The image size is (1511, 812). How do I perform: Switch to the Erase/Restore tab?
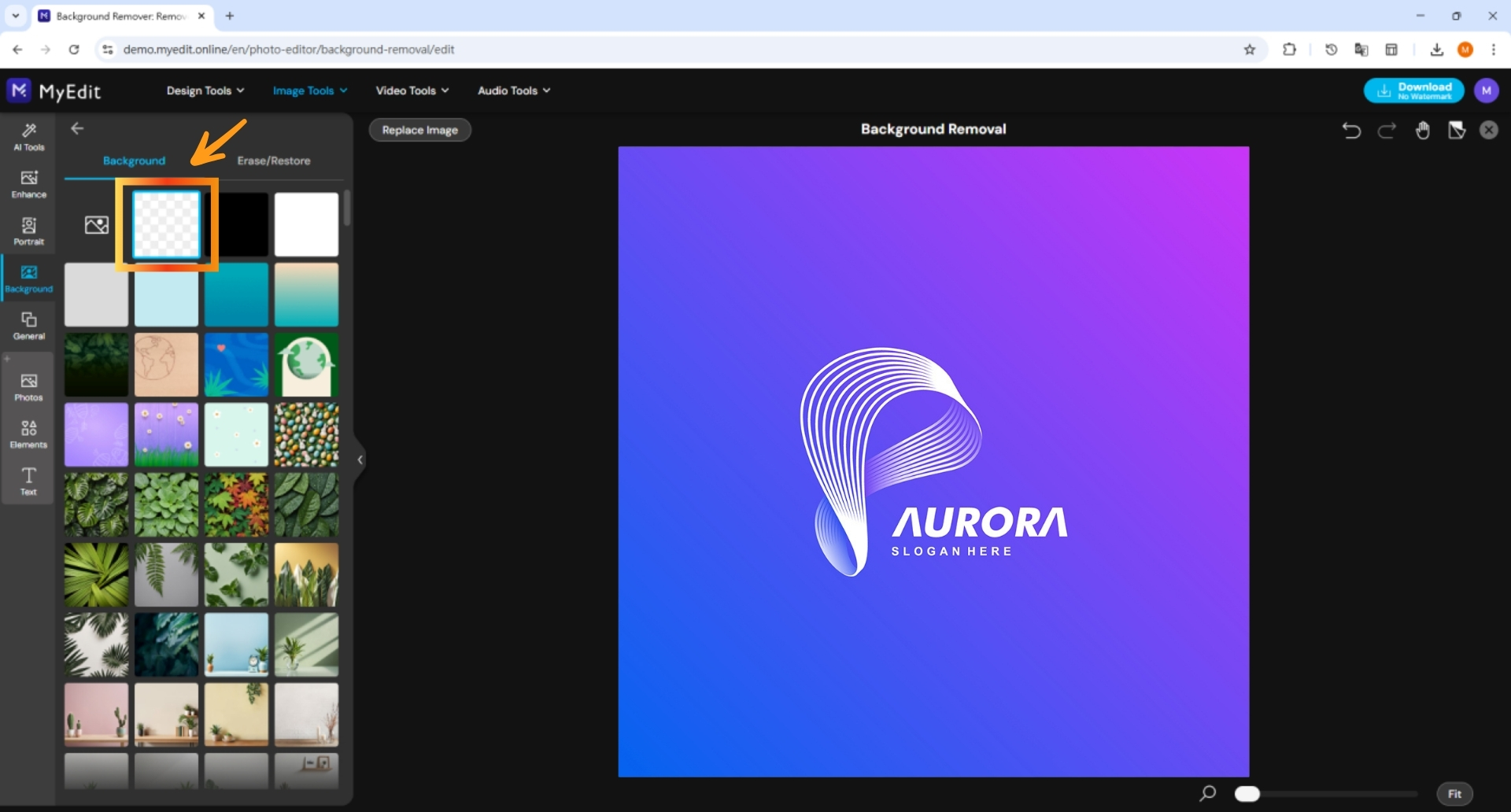click(x=273, y=161)
